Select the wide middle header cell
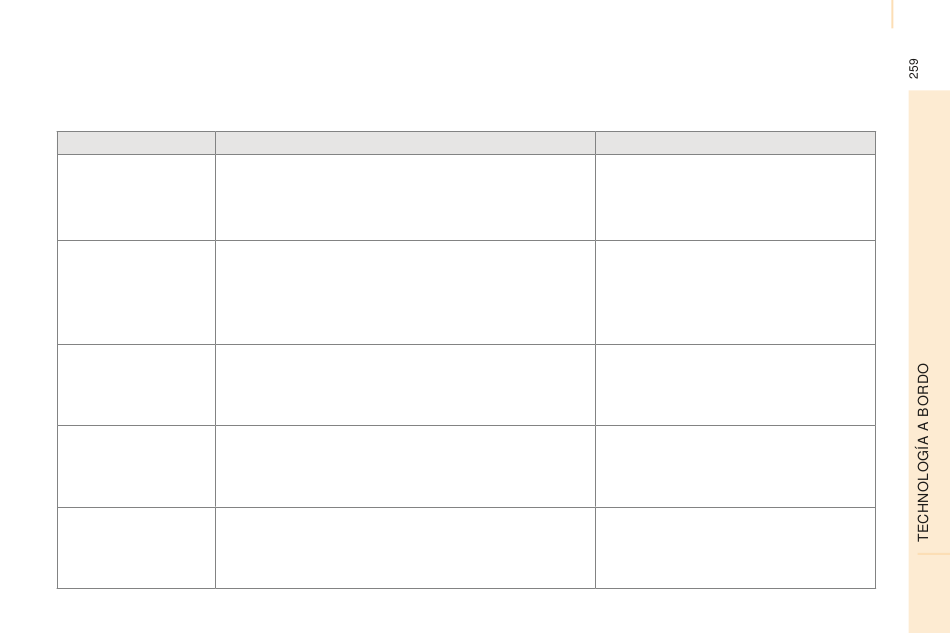The height and width of the screenshot is (633, 950). click(x=405, y=143)
